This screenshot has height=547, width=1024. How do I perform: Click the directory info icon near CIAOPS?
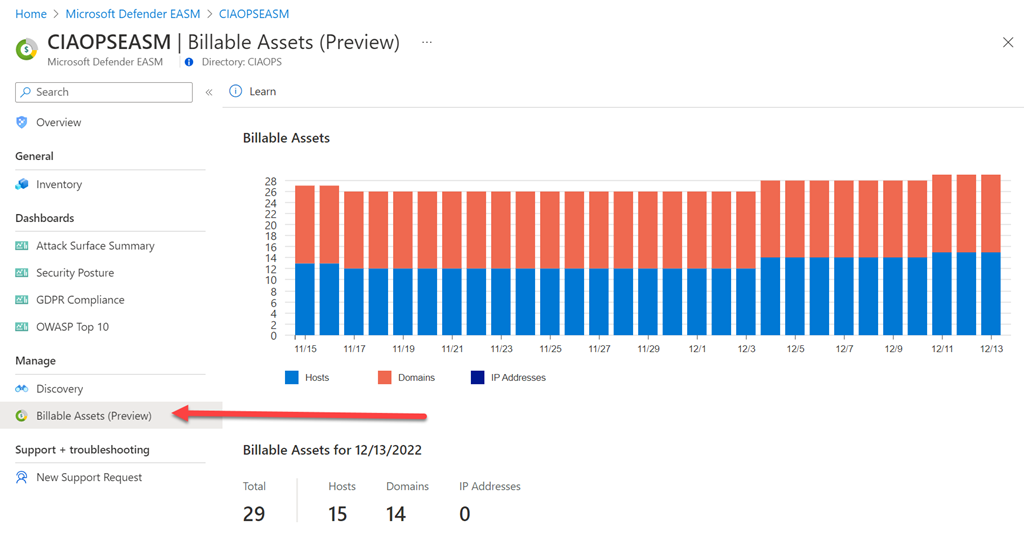pos(189,62)
